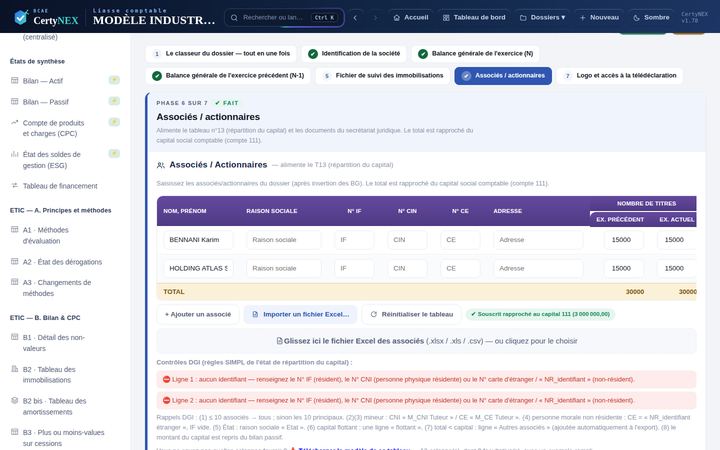720x450 pixels.
Task: Click green check on Identification de la société
Action: click(x=313, y=54)
